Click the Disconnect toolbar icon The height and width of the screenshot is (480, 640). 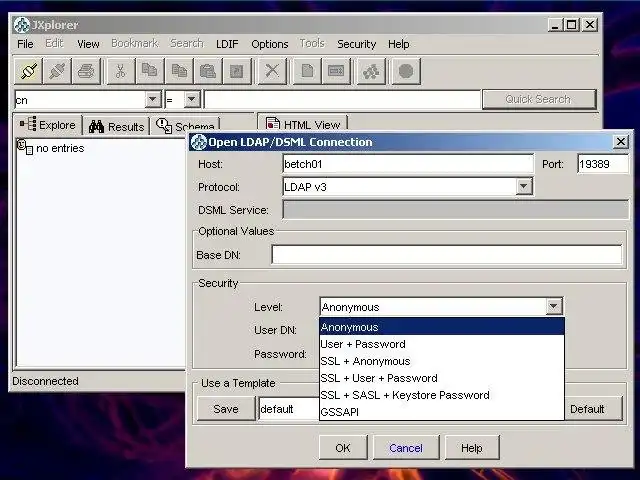pos(57,71)
